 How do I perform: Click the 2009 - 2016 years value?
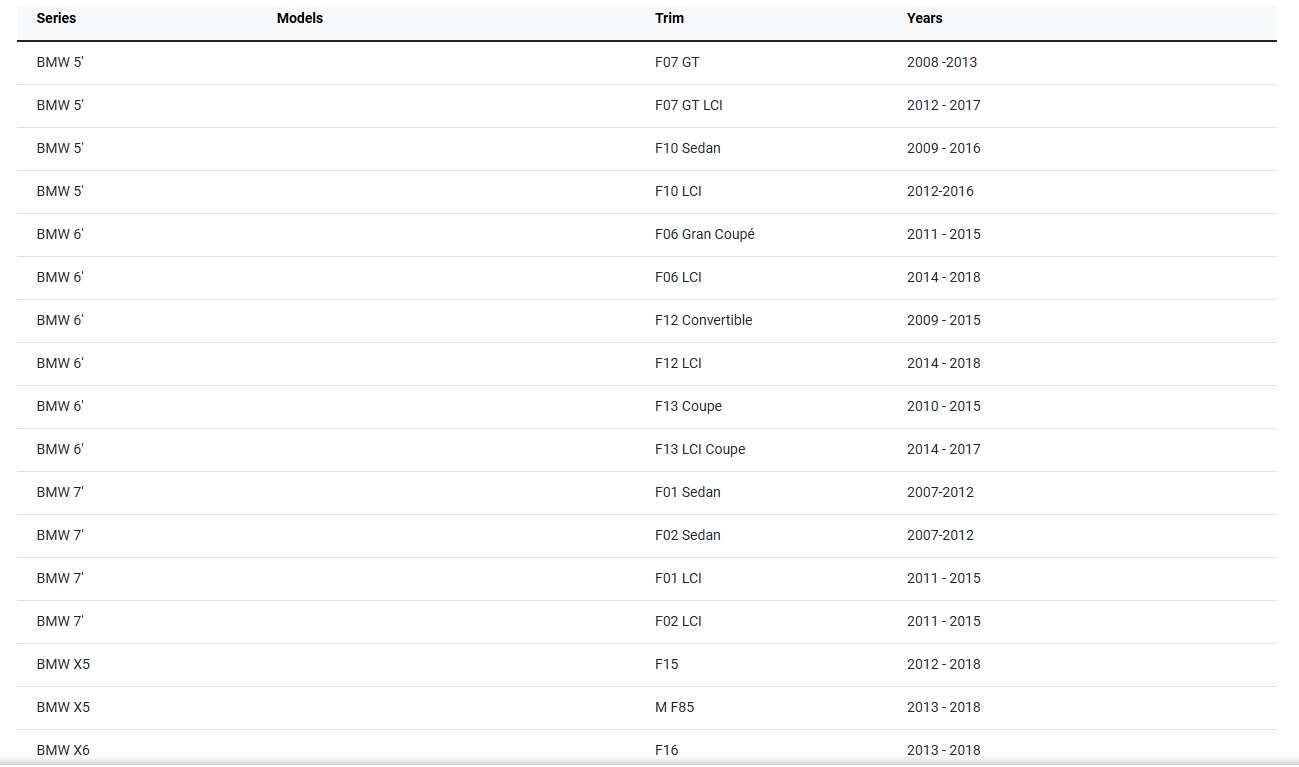[943, 148]
